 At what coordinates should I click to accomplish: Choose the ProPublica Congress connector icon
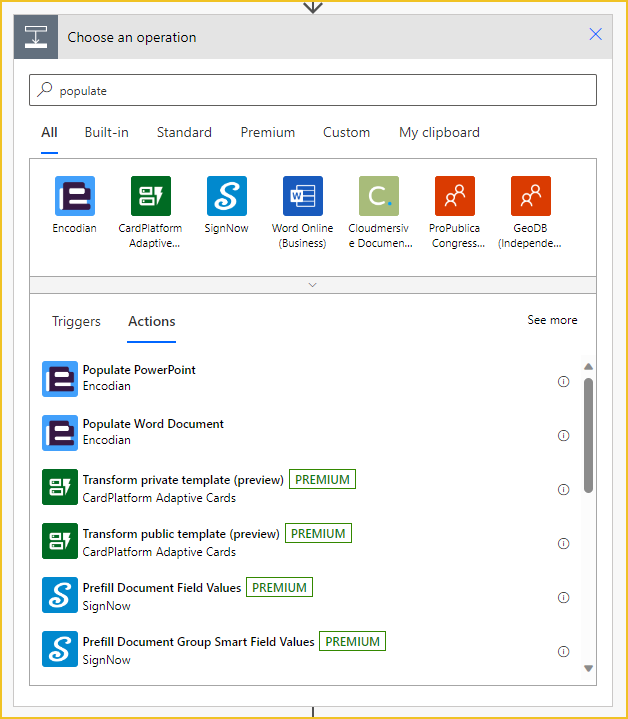coord(455,196)
